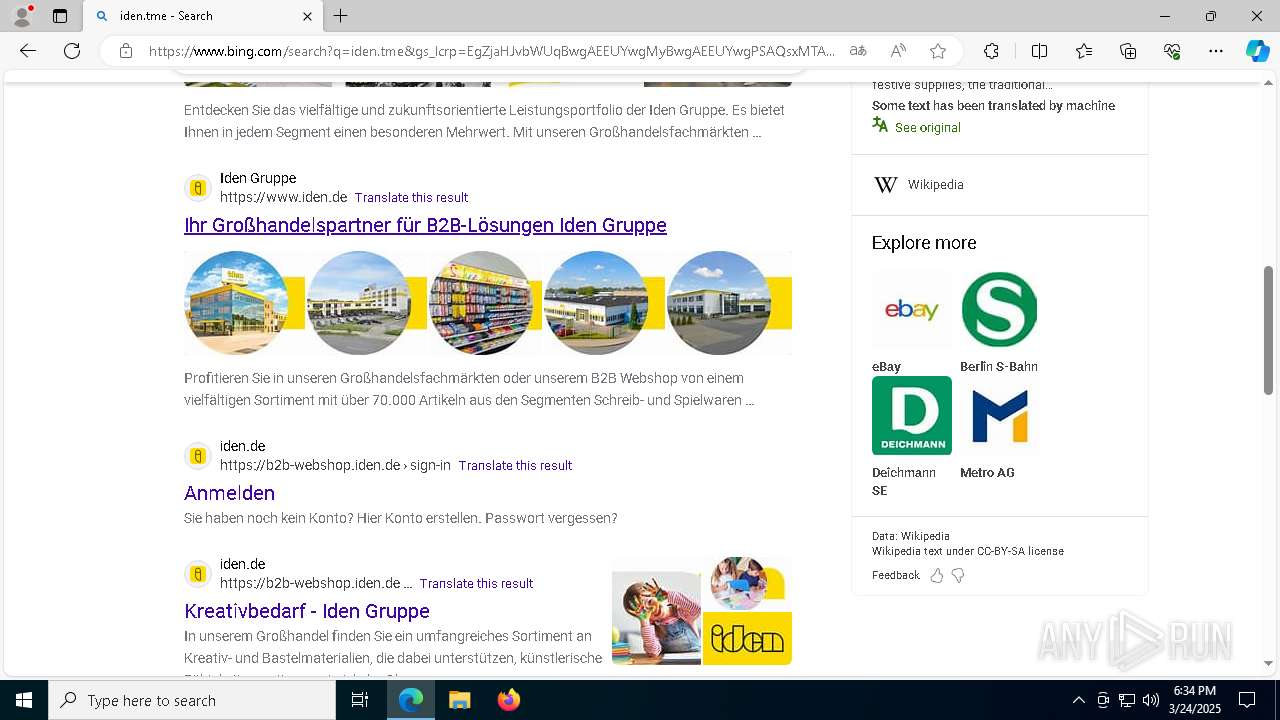Open Collections panel

point(1128,51)
